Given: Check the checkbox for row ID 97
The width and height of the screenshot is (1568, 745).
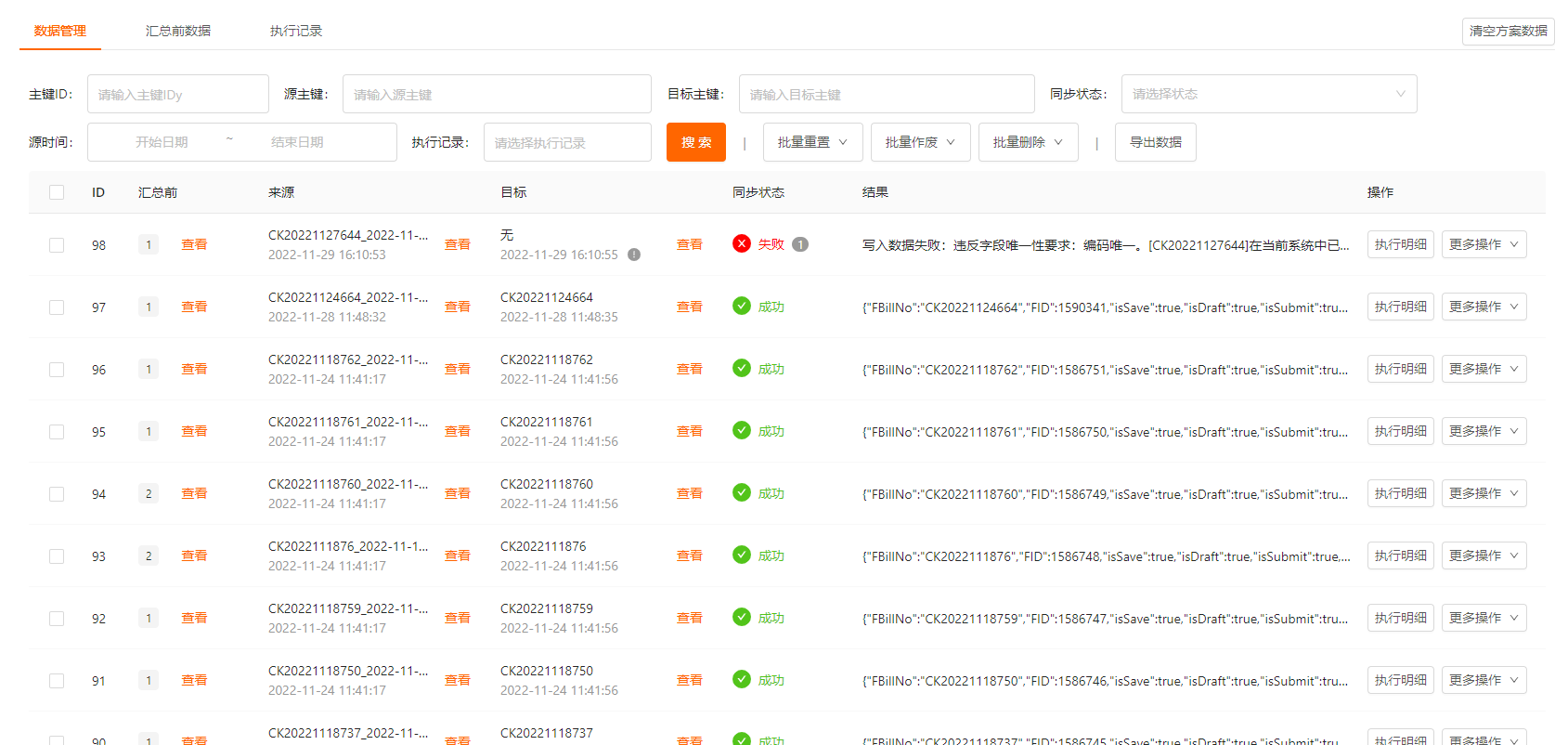Looking at the screenshot, I should (57, 307).
